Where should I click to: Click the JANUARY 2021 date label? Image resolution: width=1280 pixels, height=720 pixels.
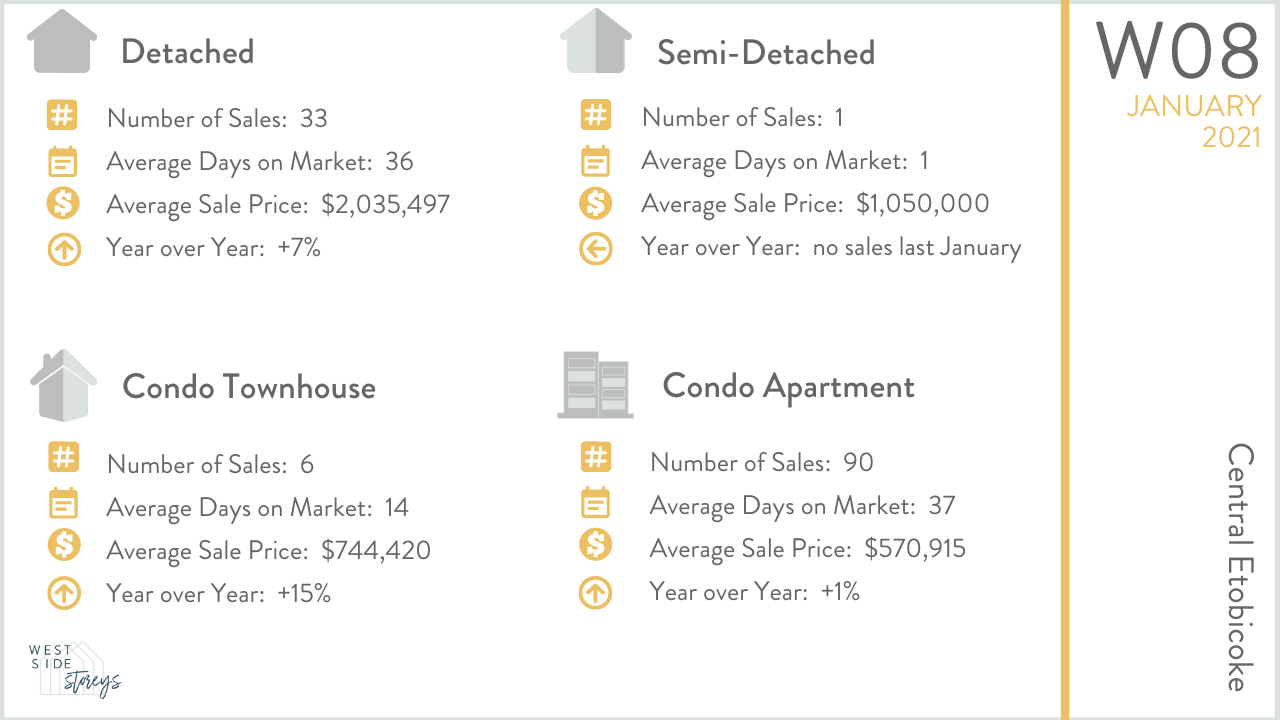click(x=1194, y=120)
